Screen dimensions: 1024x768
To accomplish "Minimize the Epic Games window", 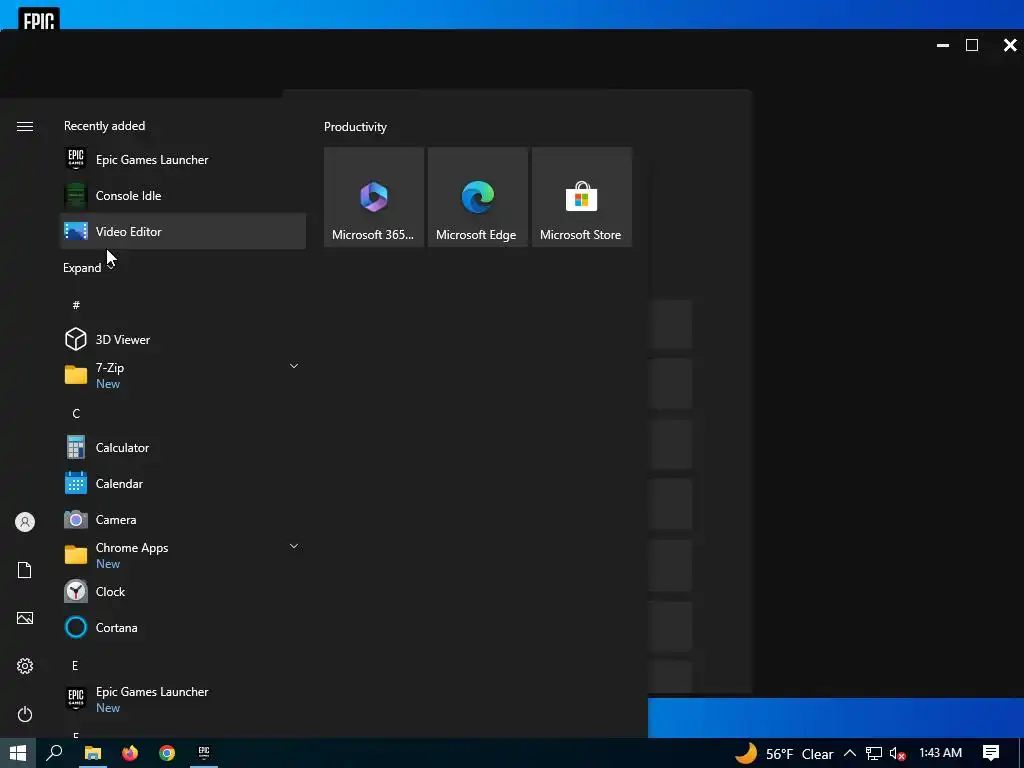I will 942,44.
